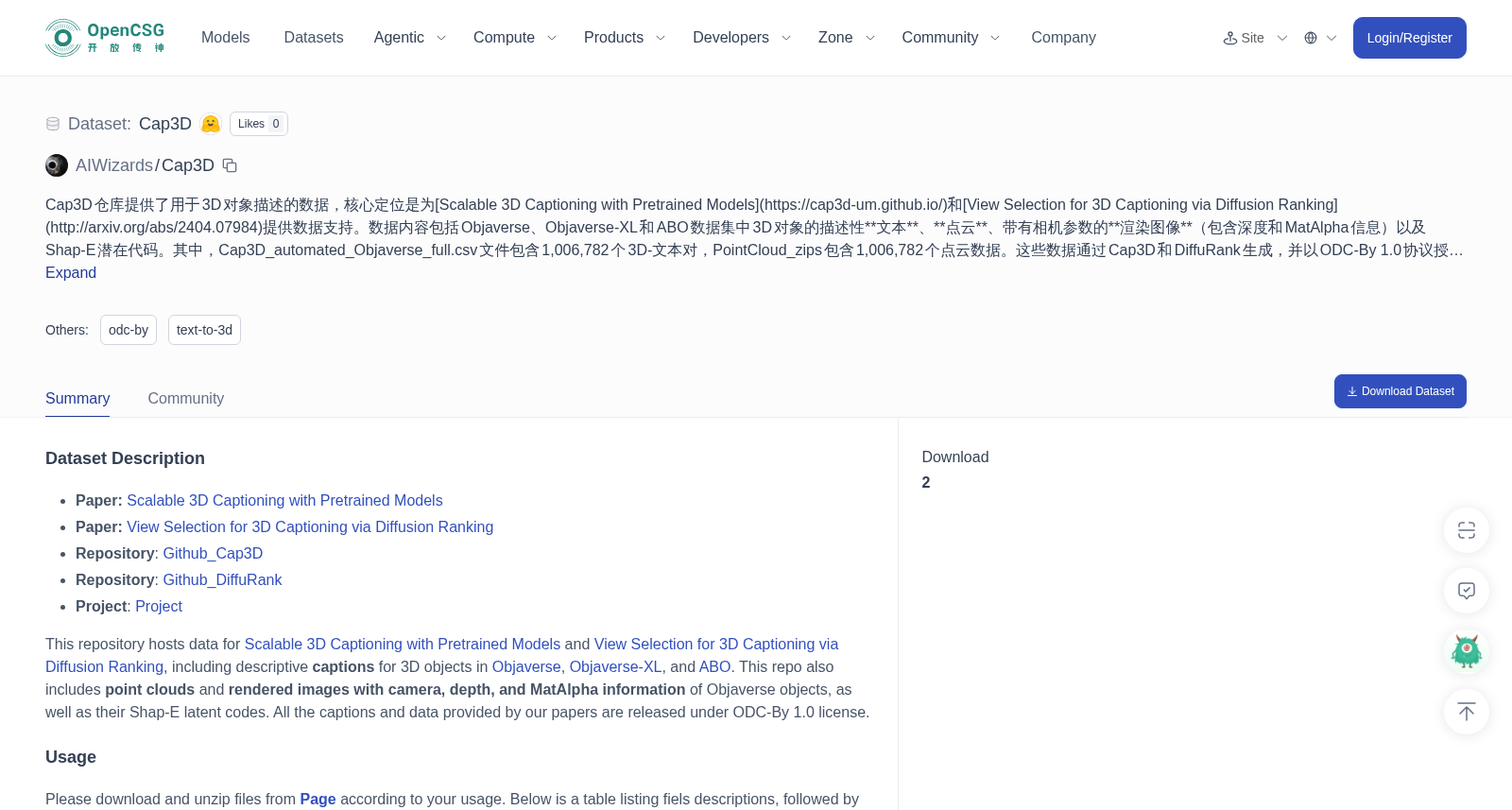Image resolution: width=1512 pixels, height=810 pixels.
Task: Open the Project link
Action: pyautogui.click(x=159, y=607)
